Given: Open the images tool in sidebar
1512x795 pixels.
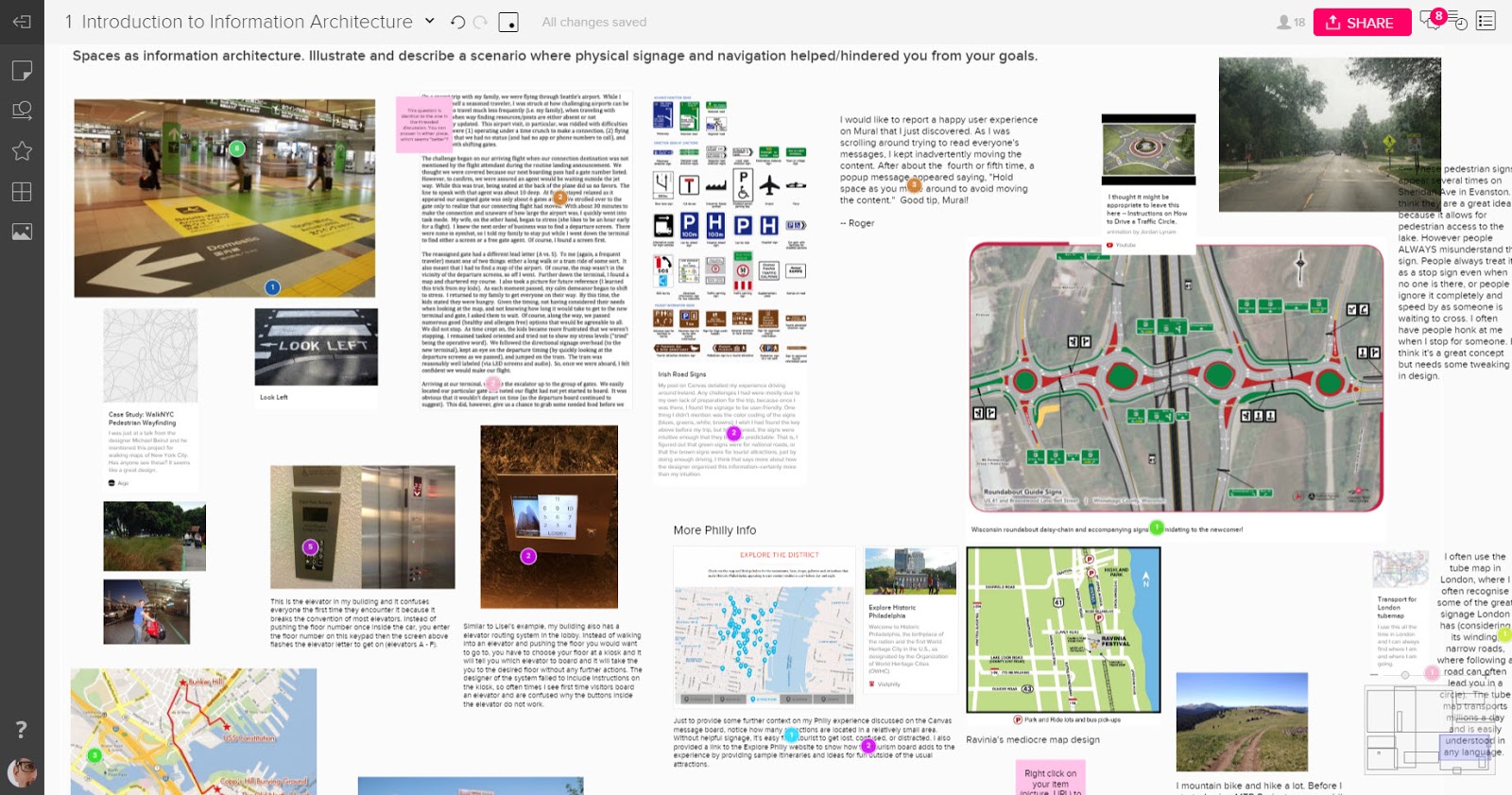Looking at the screenshot, I should (22, 232).
